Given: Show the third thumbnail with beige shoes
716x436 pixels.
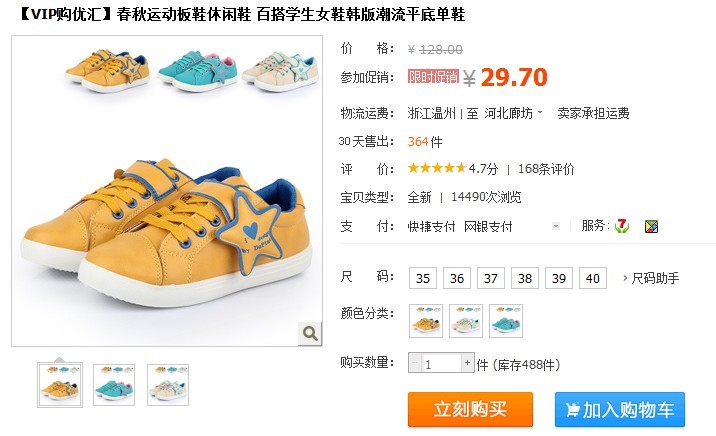Looking at the screenshot, I should point(168,385).
